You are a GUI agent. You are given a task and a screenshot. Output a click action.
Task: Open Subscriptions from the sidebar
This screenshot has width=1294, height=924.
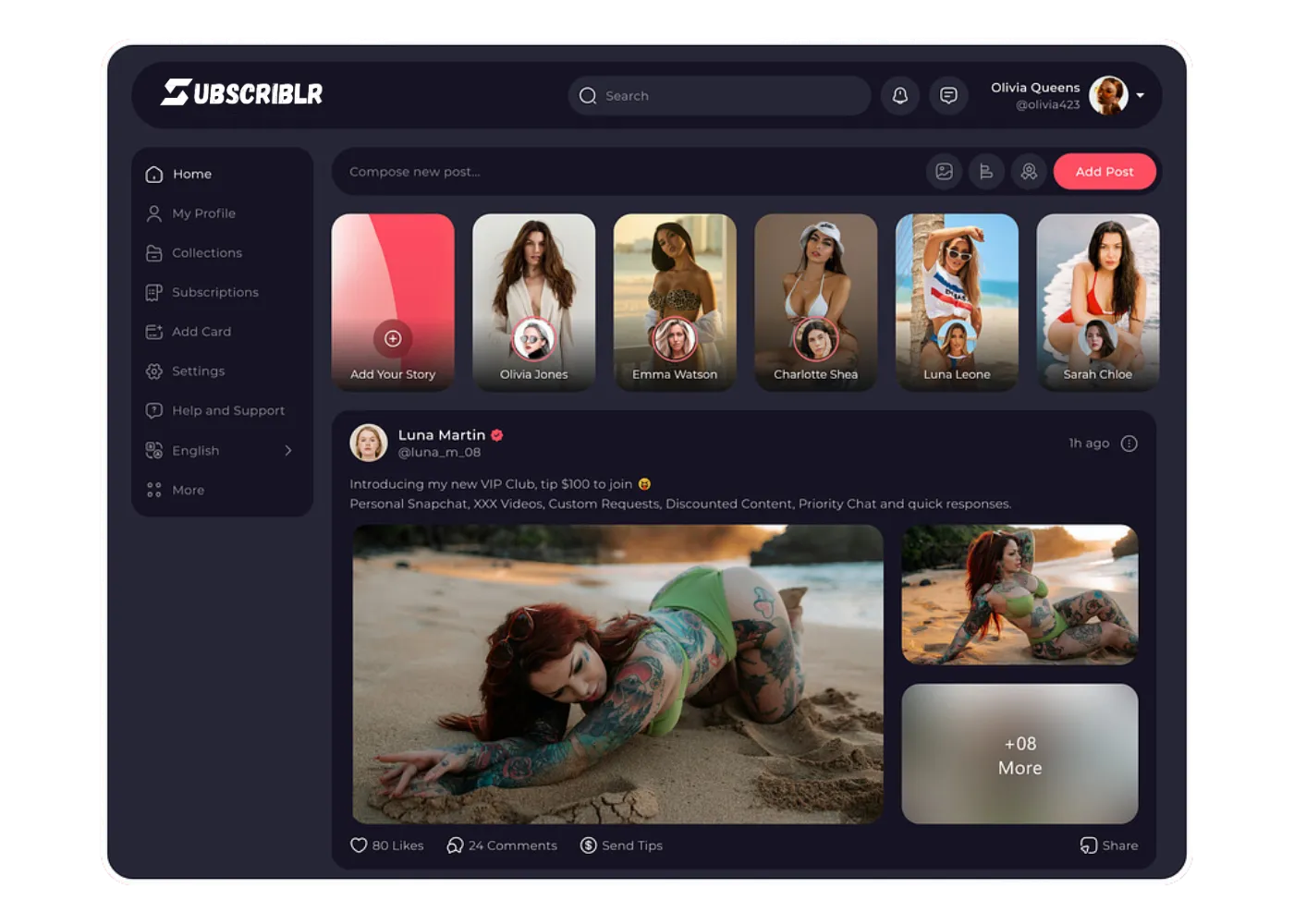pos(214,292)
